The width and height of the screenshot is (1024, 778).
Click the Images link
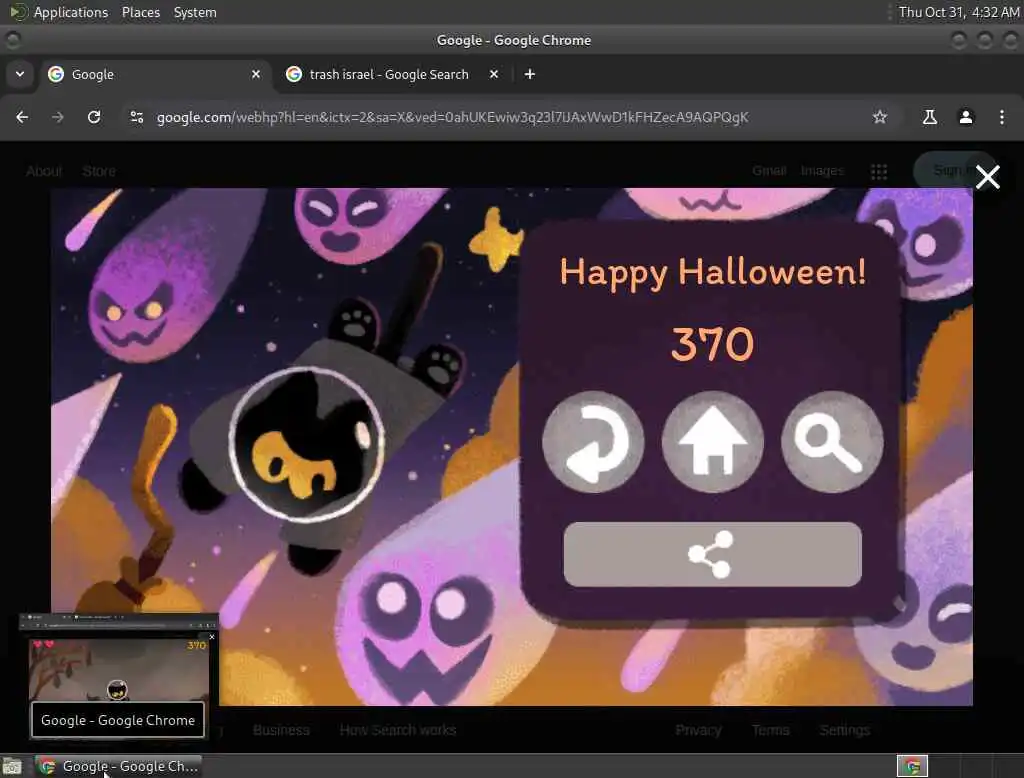tap(822, 170)
